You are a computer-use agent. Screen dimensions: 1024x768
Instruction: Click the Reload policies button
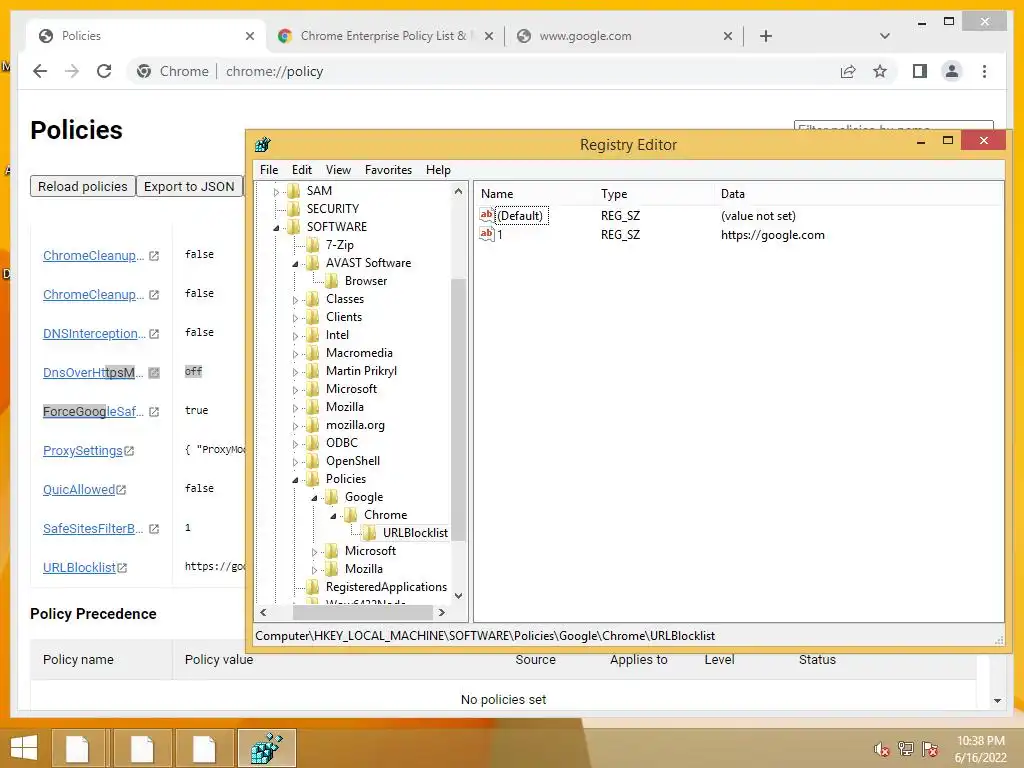(x=82, y=186)
